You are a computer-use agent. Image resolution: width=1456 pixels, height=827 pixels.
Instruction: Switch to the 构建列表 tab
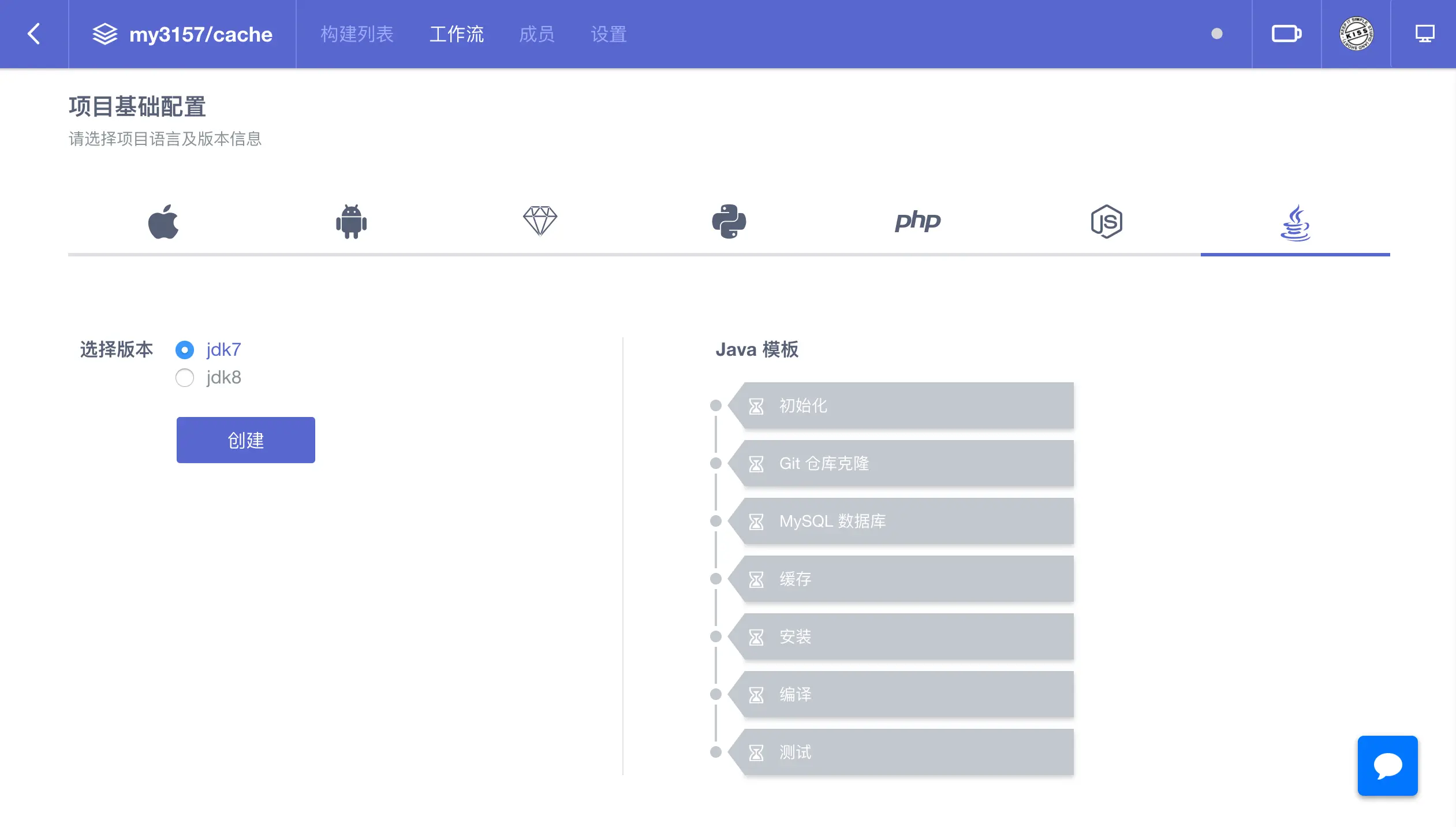click(x=357, y=35)
